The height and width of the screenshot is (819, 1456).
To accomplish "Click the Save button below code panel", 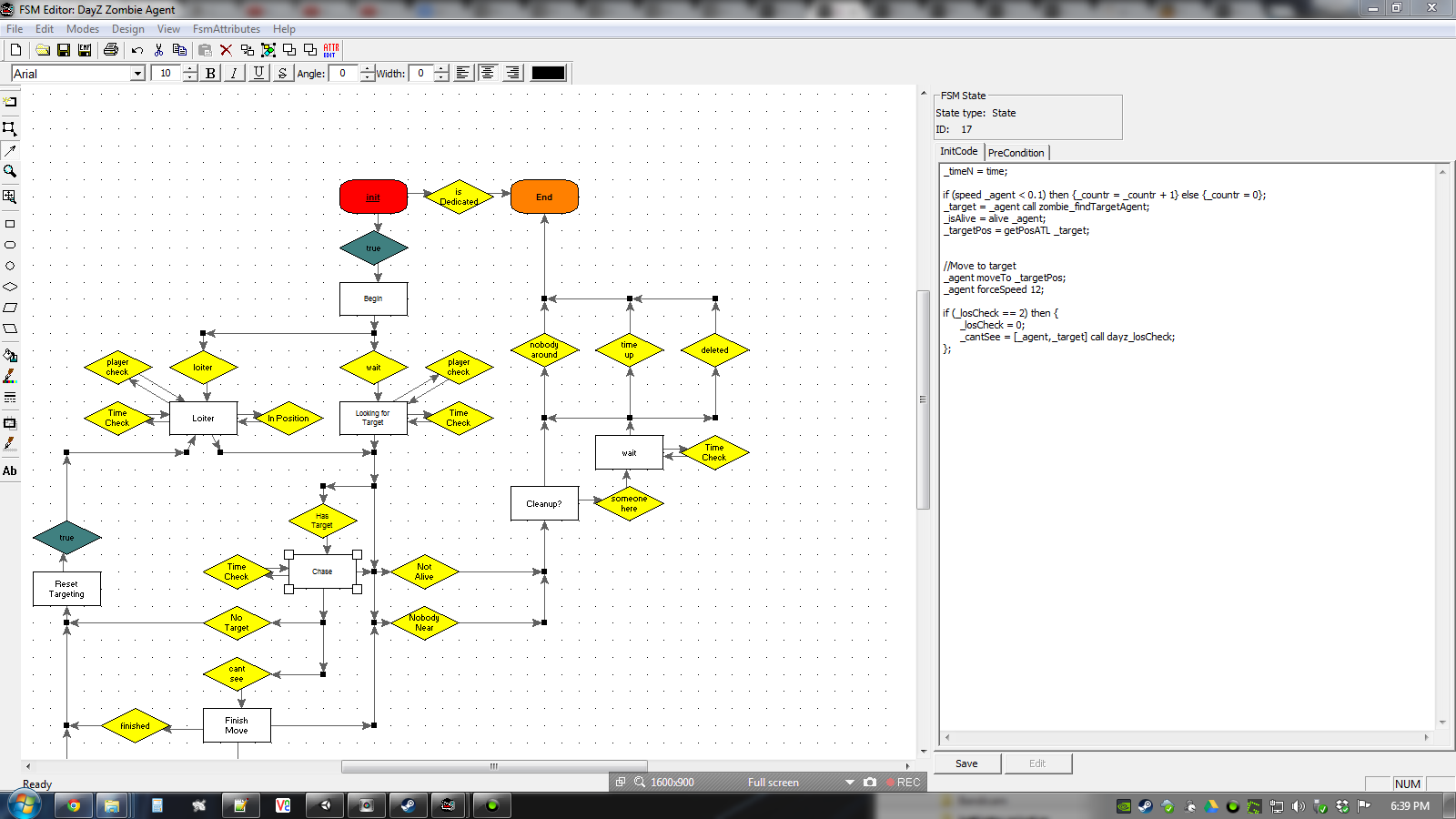I will [x=966, y=763].
